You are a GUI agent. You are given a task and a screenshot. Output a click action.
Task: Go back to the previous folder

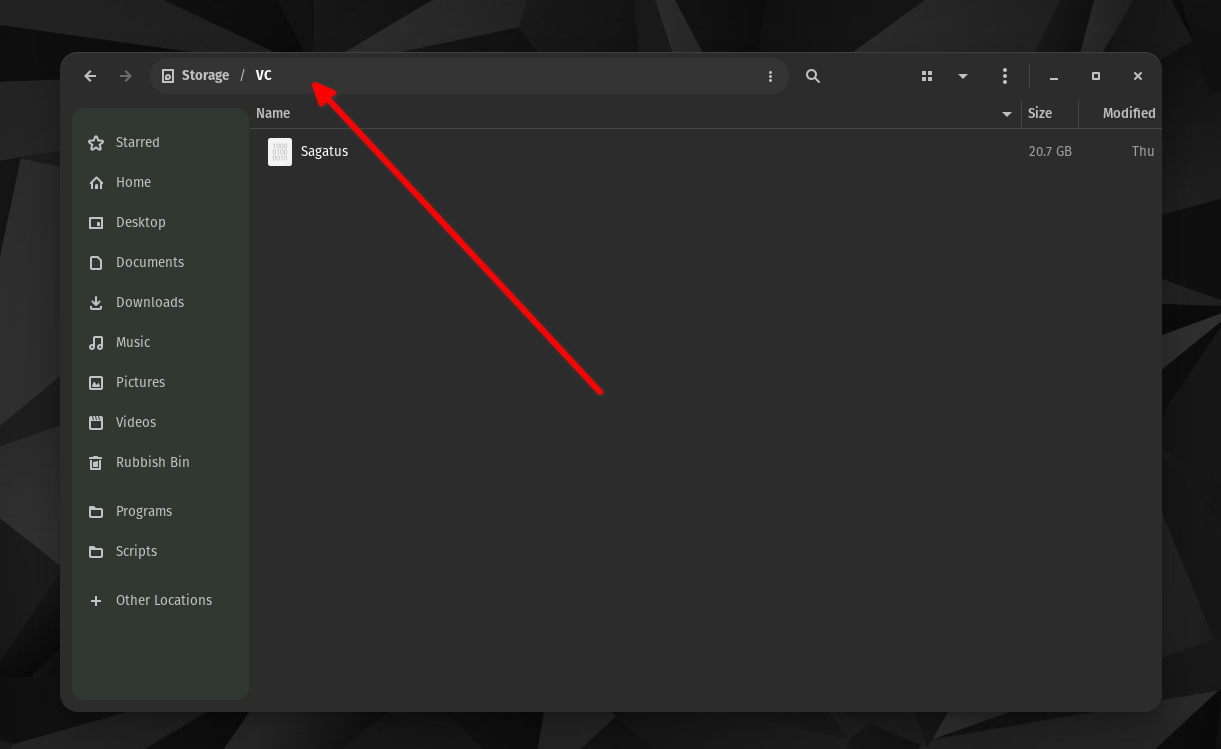[x=90, y=76]
